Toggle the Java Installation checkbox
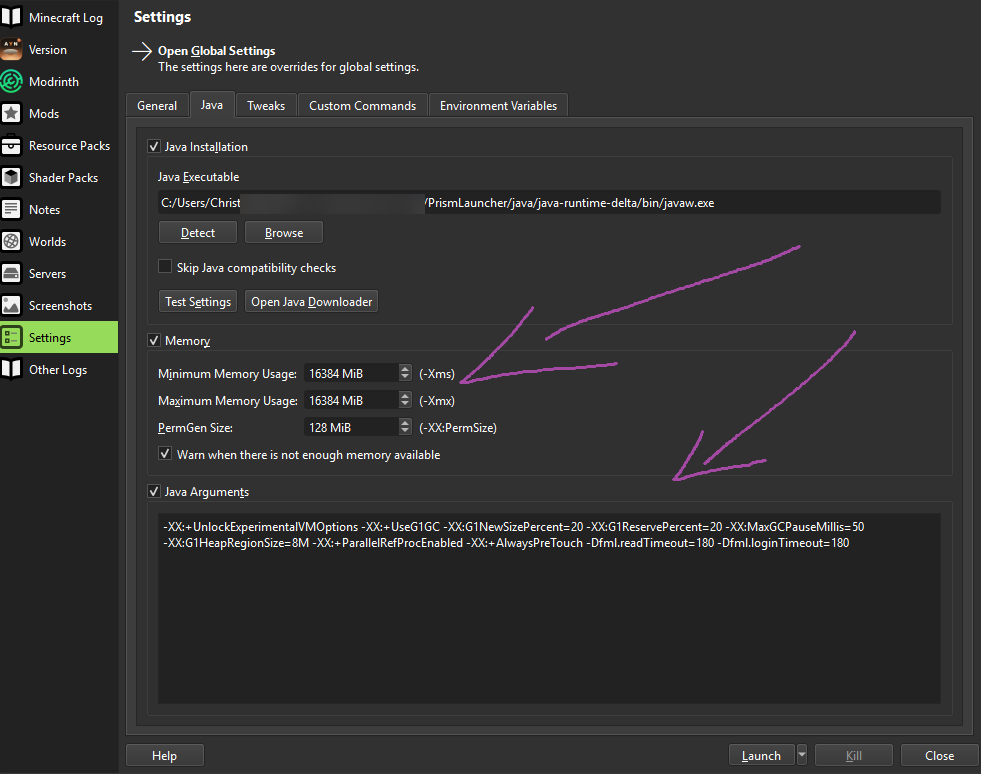 tap(154, 146)
